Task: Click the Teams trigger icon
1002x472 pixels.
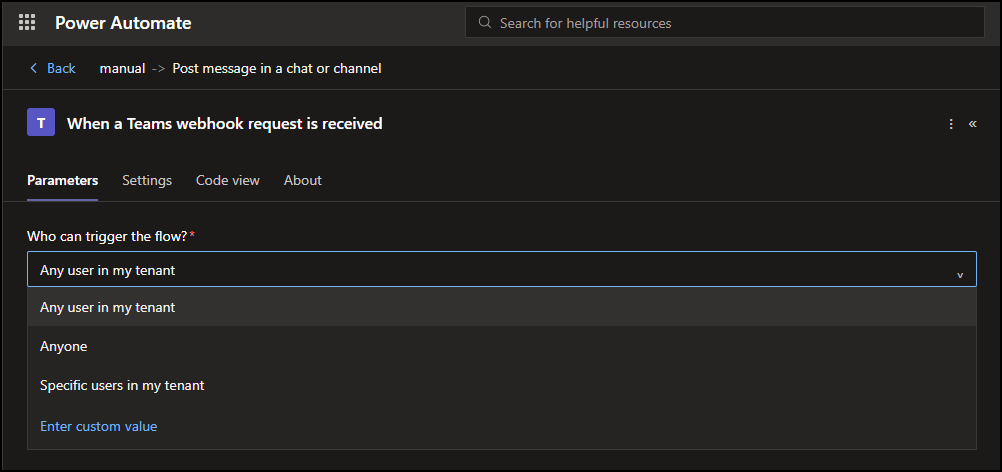Action: coord(40,122)
